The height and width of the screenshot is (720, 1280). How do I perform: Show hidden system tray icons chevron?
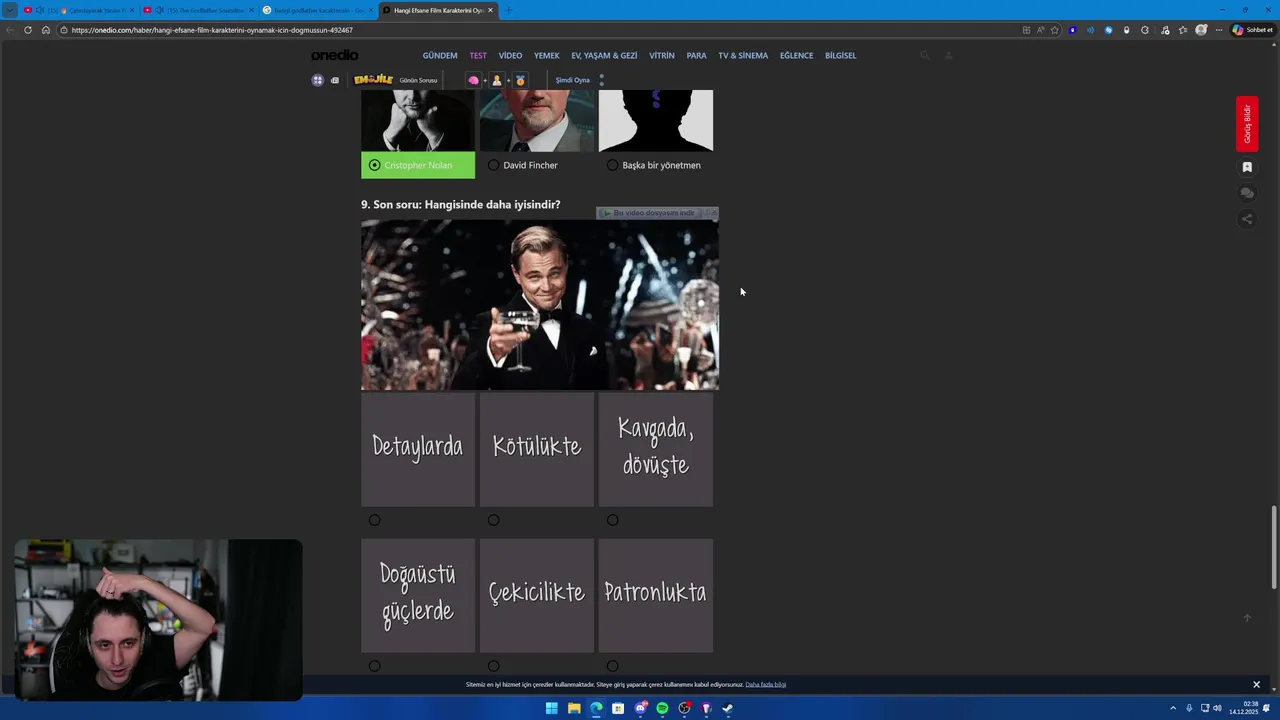tap(1173, 708)
